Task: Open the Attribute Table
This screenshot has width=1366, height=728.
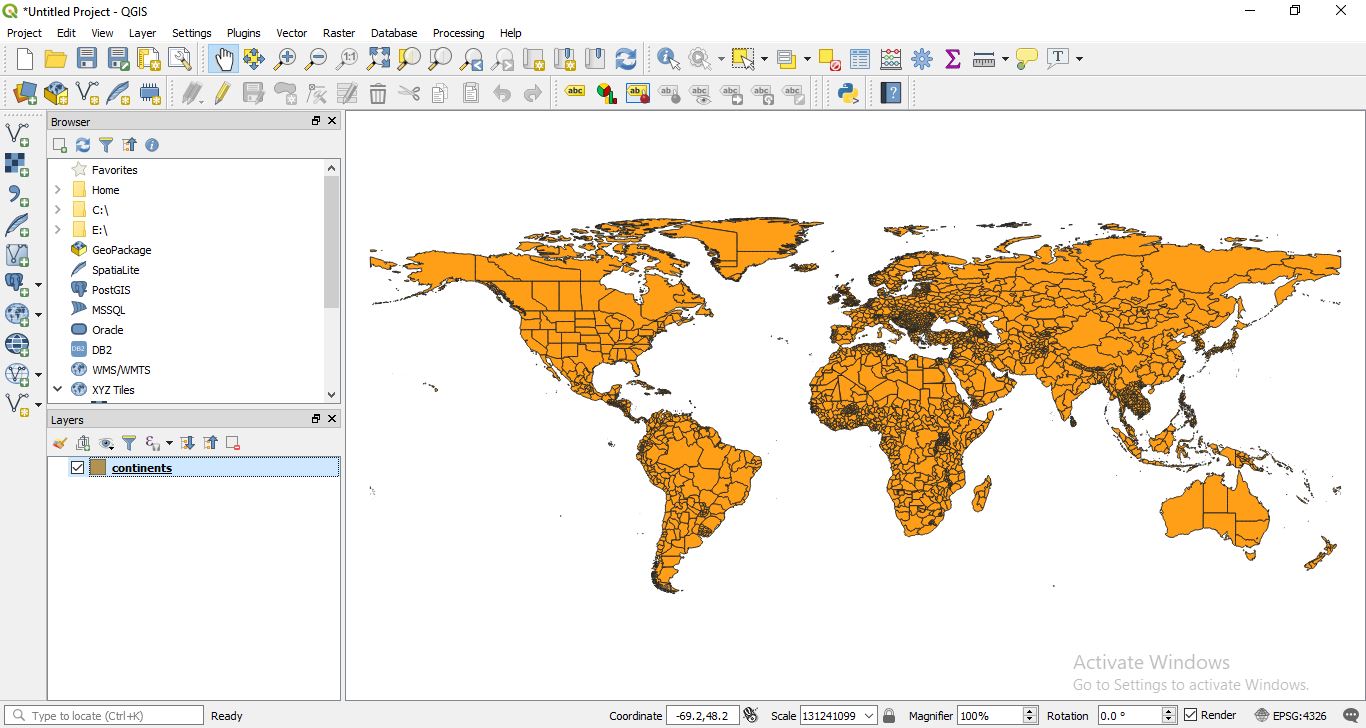Action: tap(859, 59)
